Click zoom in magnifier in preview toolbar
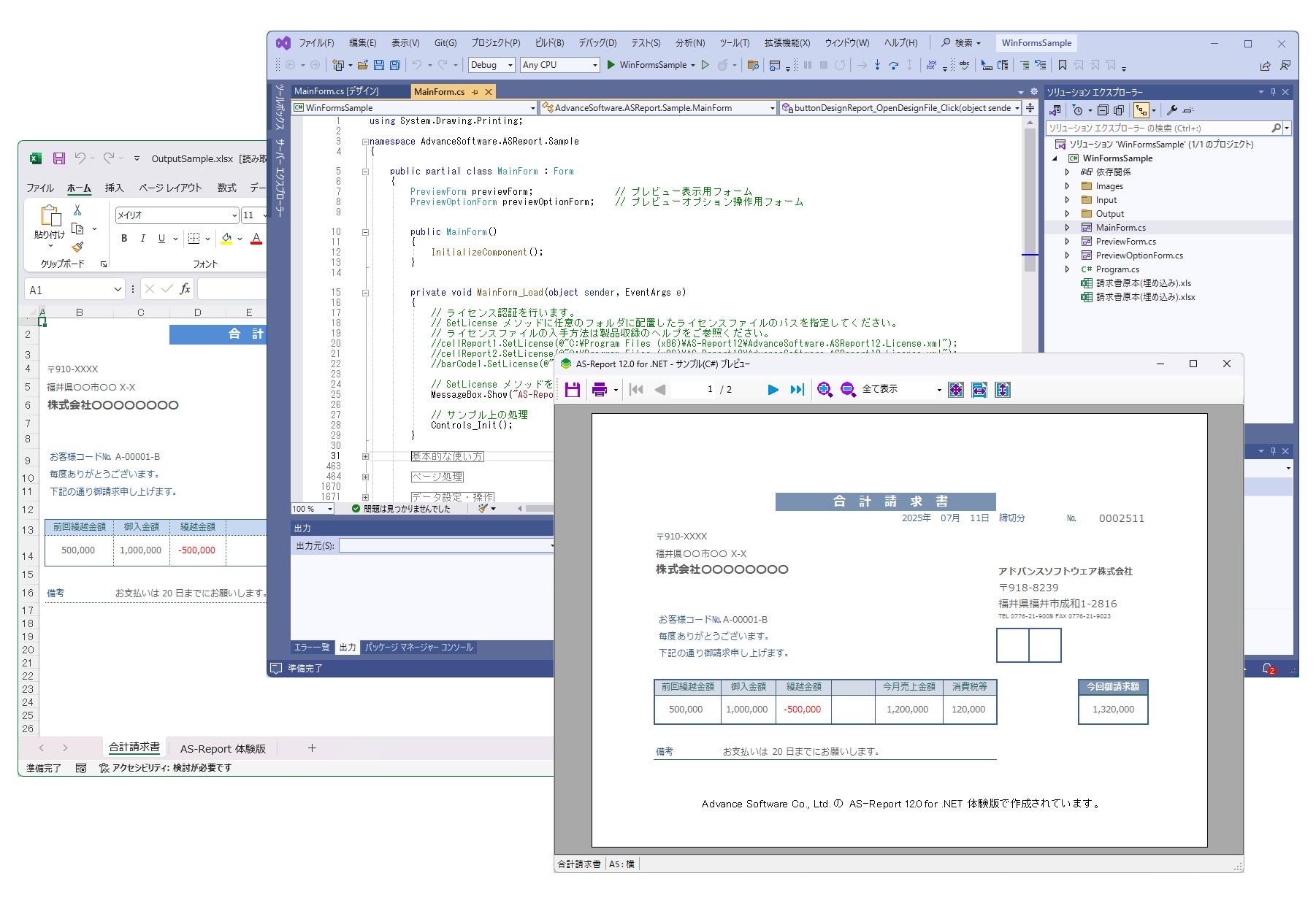This screenshot has height=903, width=1316. point(825,390)
